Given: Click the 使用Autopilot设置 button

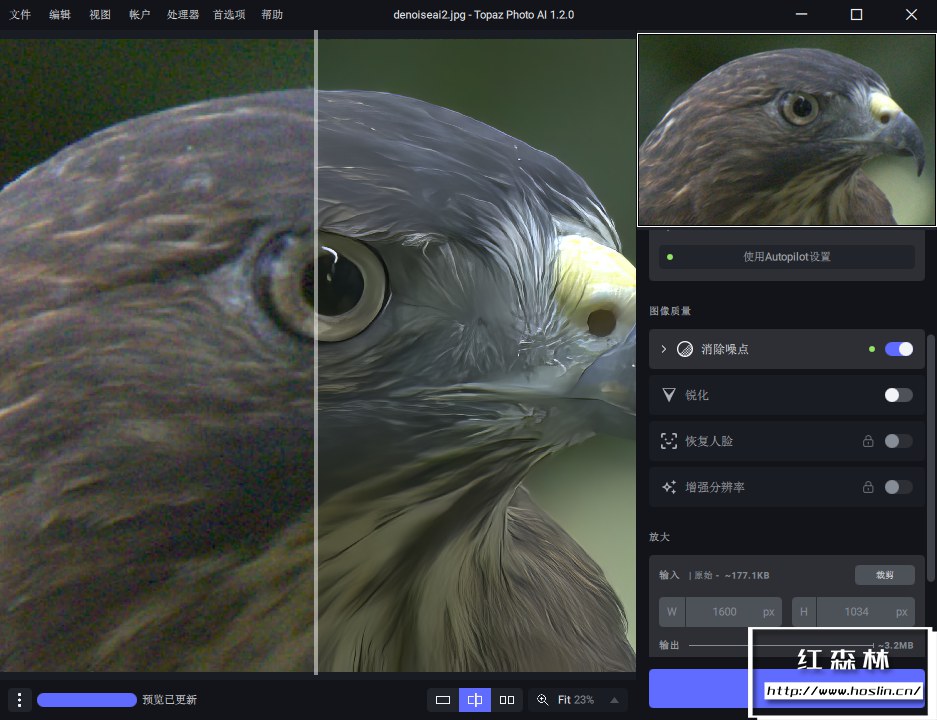Looking at the screenshot, I should [787, 257].
